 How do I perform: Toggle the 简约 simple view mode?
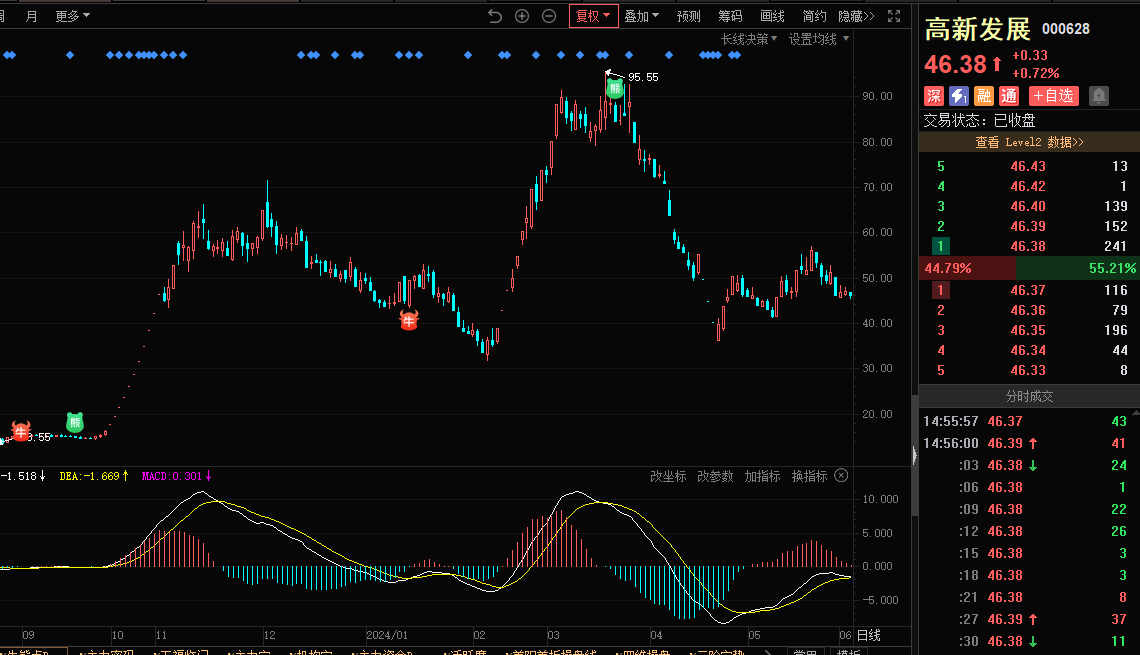click(814, 16)
